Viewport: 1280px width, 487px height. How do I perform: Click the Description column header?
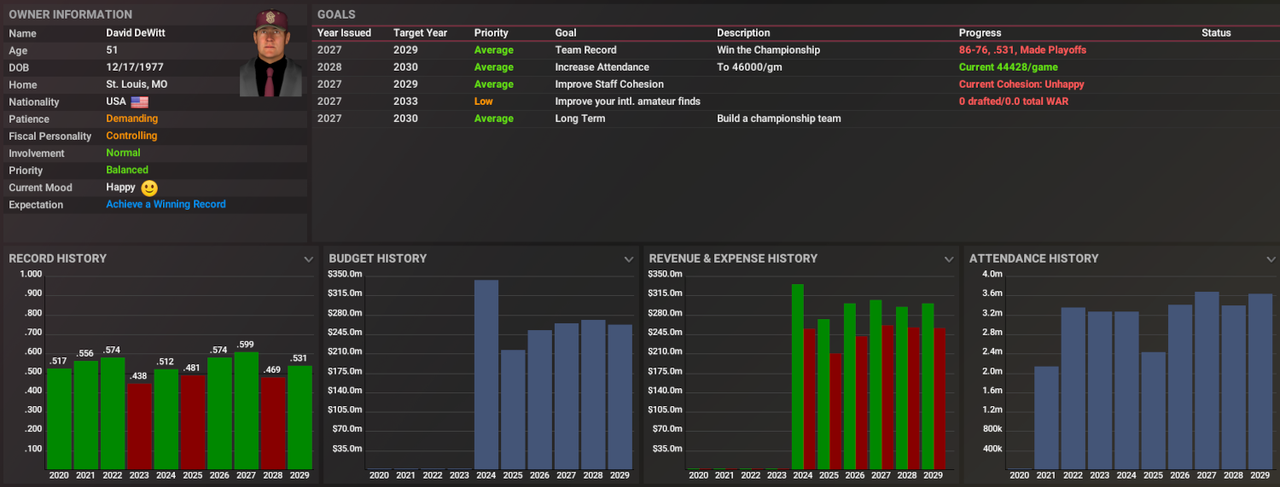tap(743, 33)
